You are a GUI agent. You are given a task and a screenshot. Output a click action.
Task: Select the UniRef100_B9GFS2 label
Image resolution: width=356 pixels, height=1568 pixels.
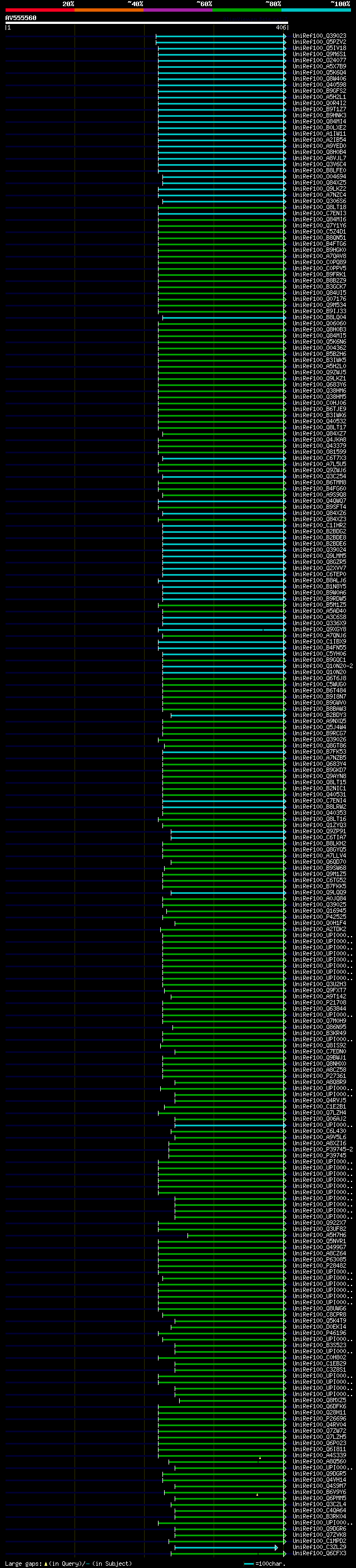pyautogui.click(x=319, y=91)
